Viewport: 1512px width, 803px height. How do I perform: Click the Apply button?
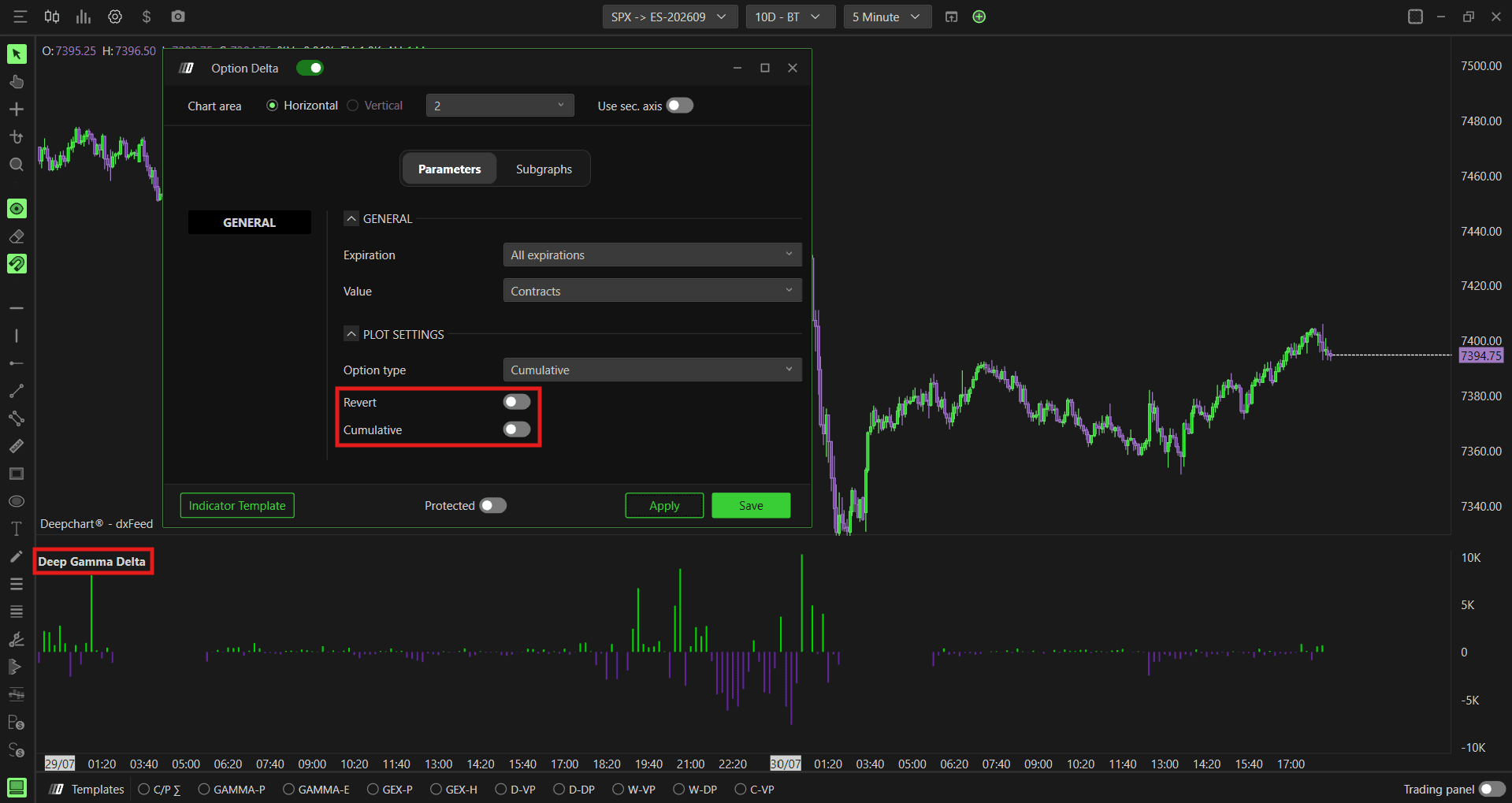pos(664,505)
